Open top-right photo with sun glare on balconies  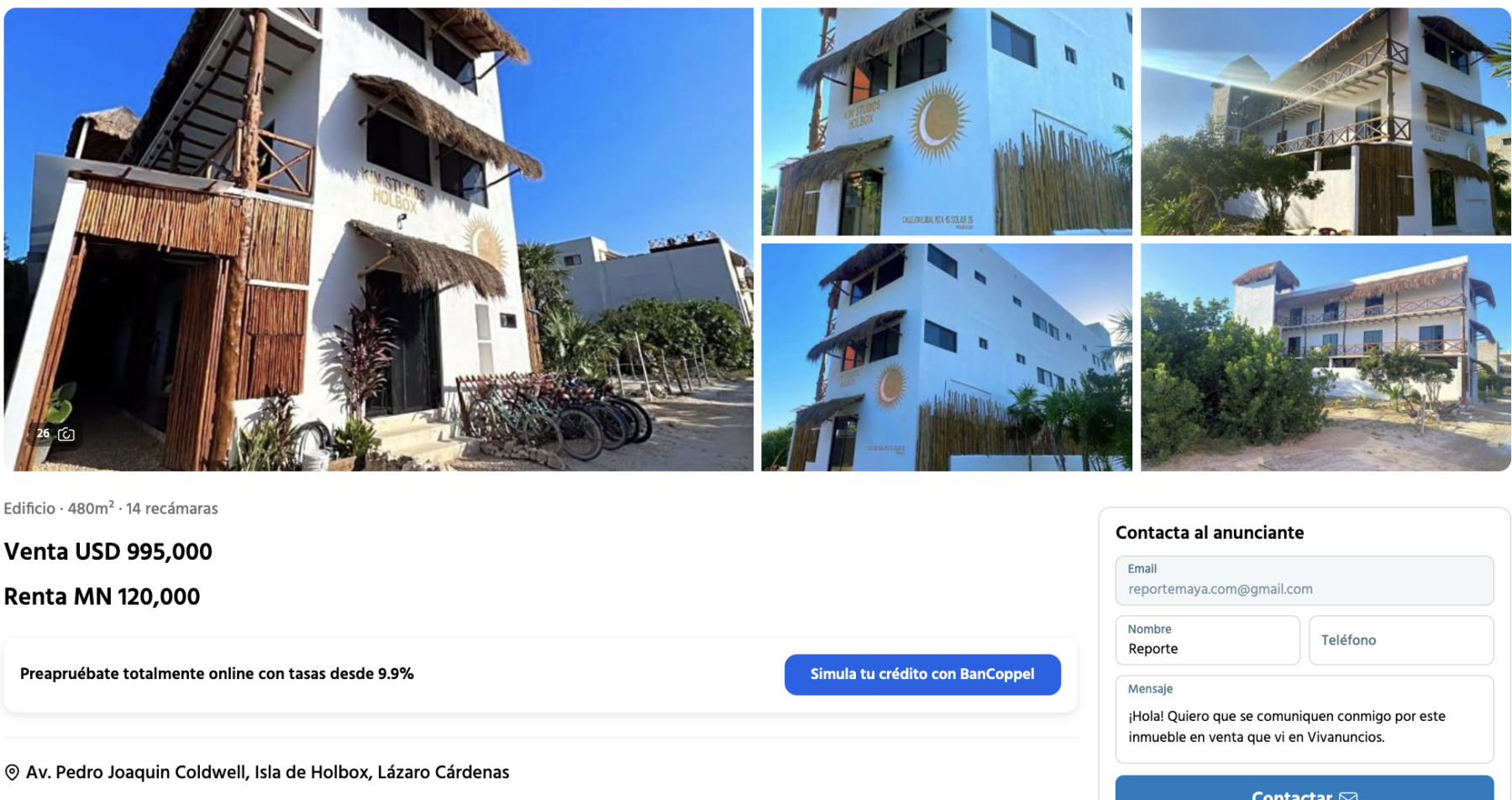tap(1326, 122)
